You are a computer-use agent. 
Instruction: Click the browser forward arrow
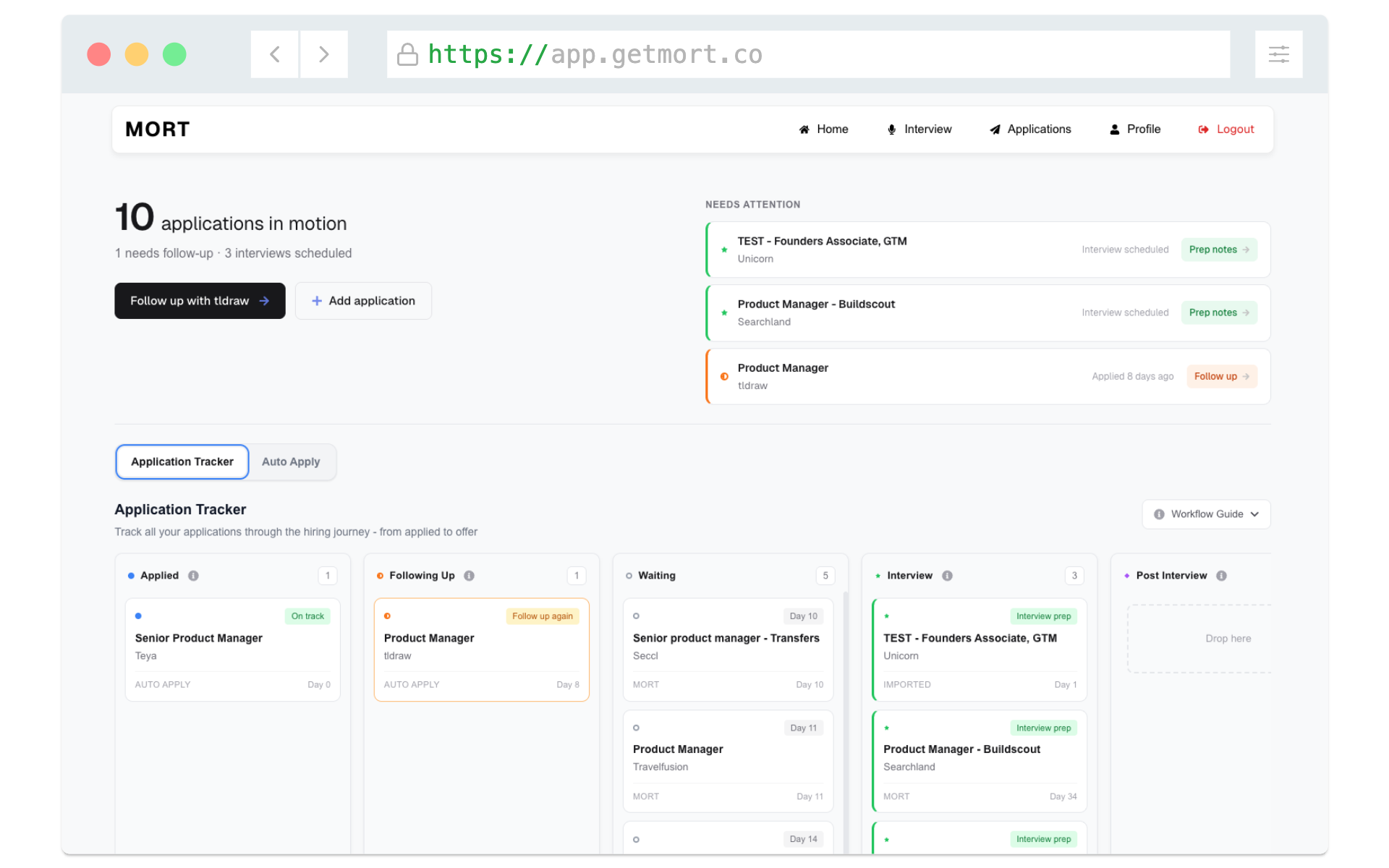pos(324,54)
